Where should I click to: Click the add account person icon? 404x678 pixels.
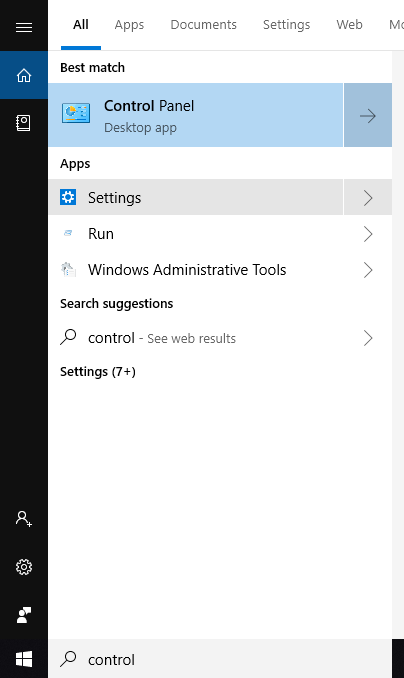pyautogui.click(x=24, y=518)
